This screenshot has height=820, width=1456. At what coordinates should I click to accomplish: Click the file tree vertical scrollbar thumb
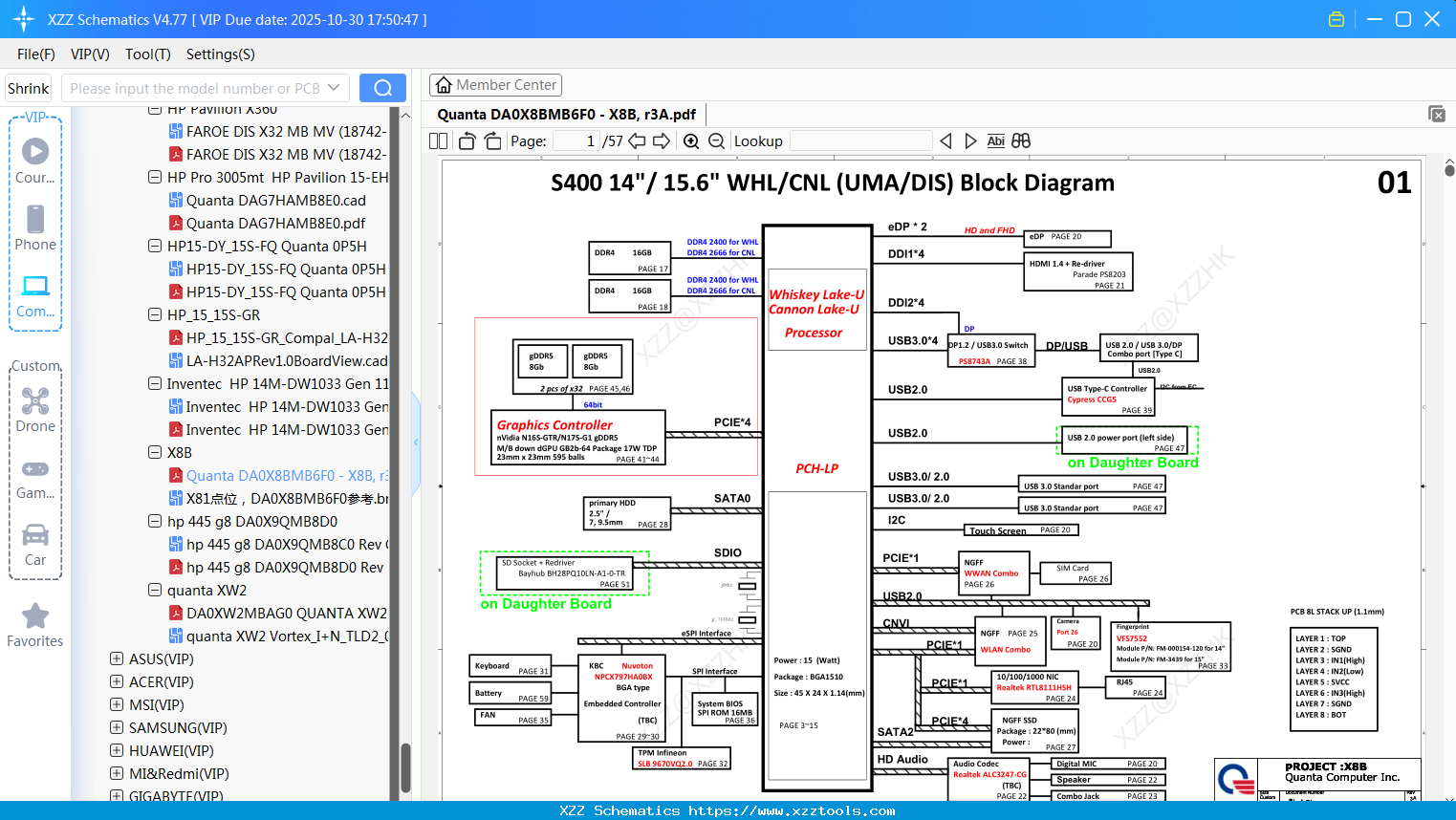[405, 768]
